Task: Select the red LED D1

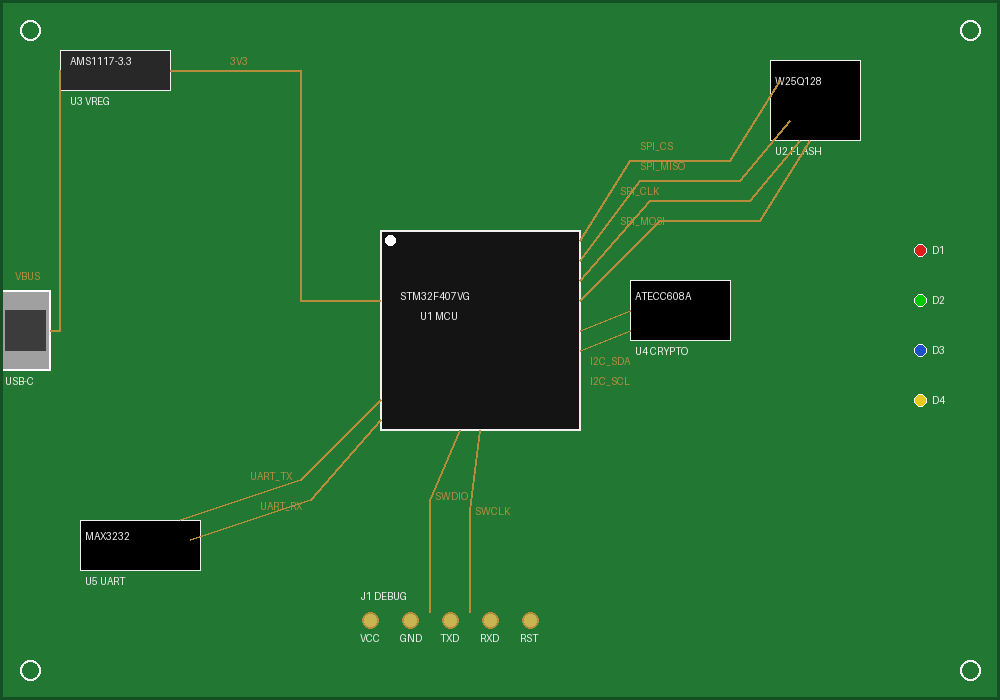Action: [x=920, y=251]
